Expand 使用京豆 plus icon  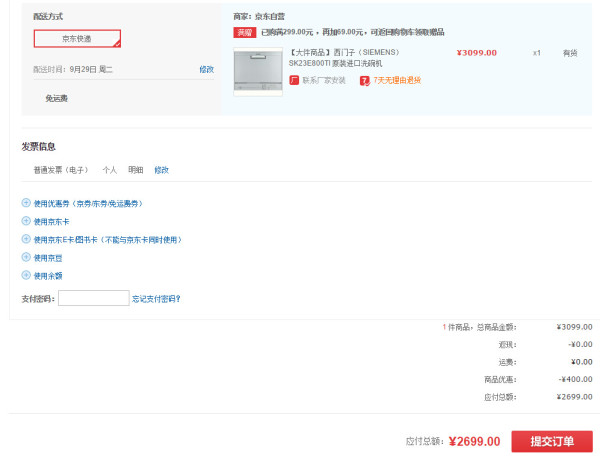point(26,257)
